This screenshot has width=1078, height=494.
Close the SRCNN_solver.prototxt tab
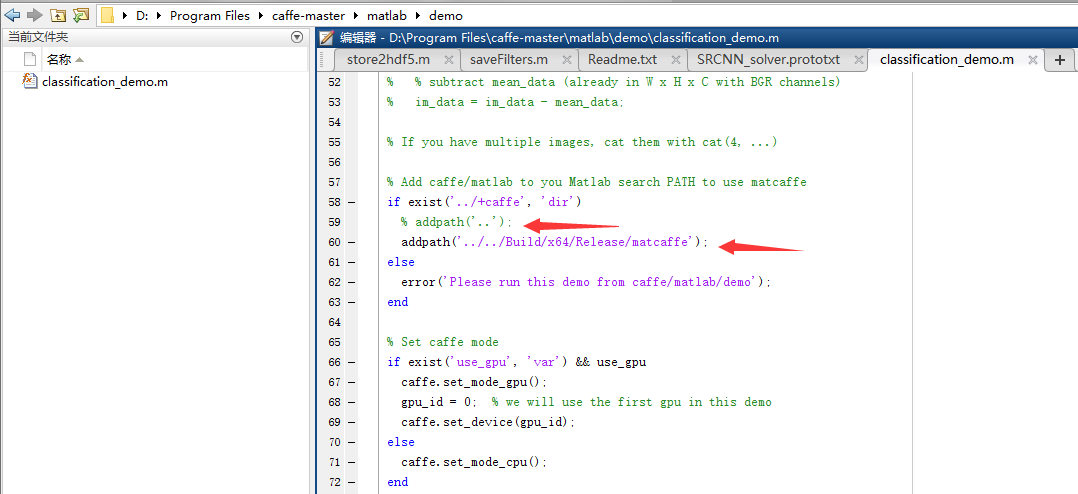pyautogui.click(x=858, y=60)
